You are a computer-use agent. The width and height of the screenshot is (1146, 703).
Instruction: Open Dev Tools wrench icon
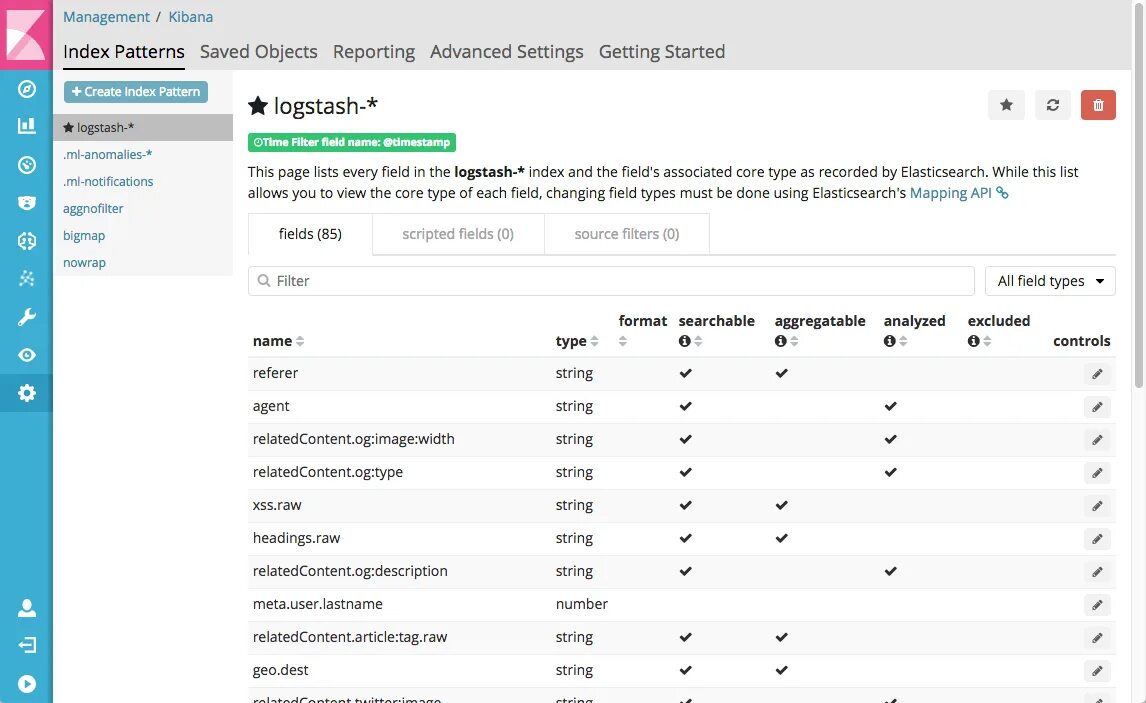[27, 318]
